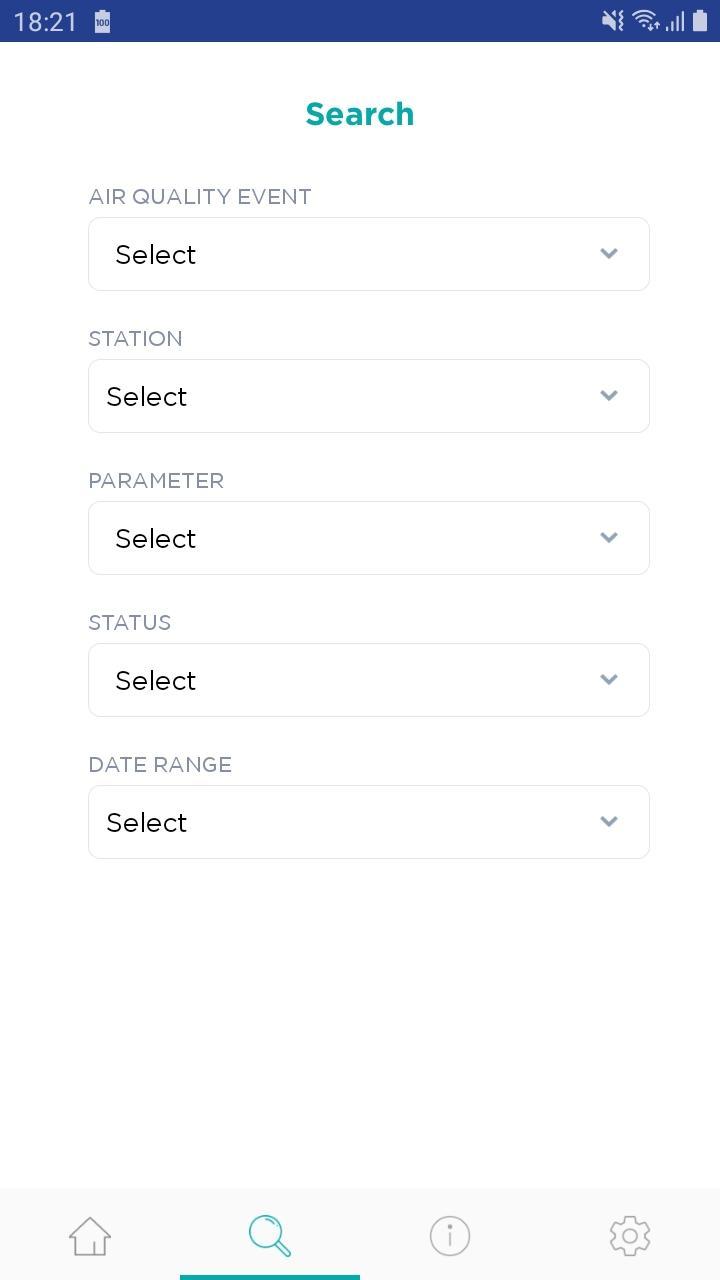Image resolution: width=720 pixels, height=1280 pixels.
Task: Choose a Date Range from dropdown
Action: 368,822
